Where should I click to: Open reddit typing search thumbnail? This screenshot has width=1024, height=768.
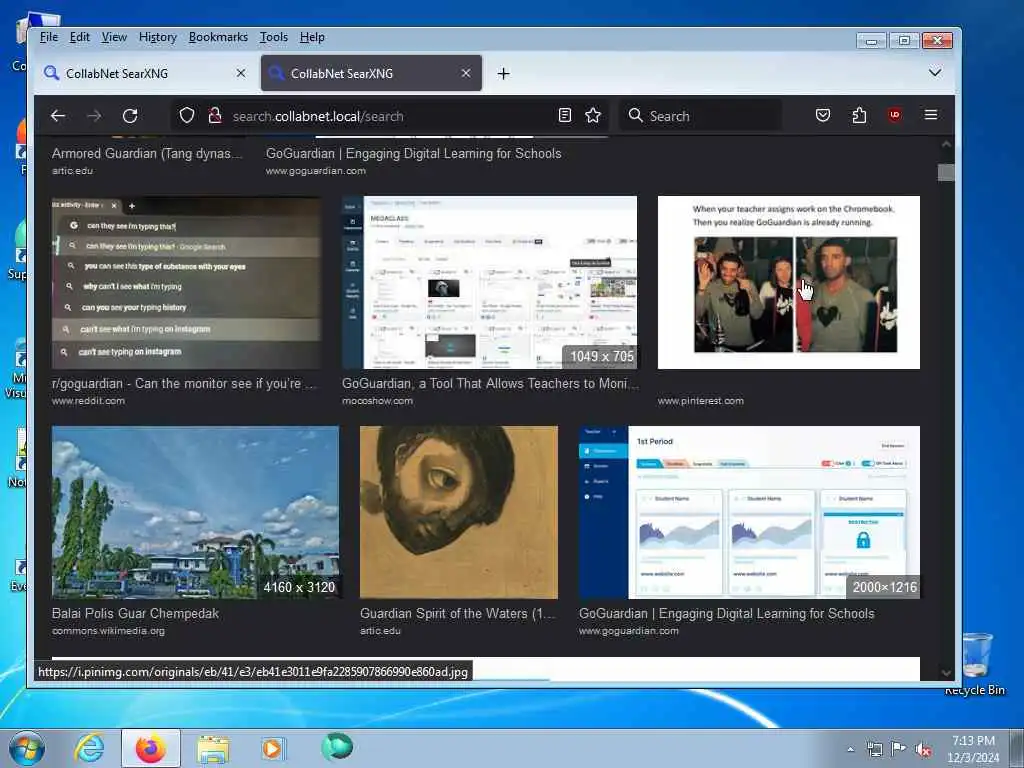point(186,283)
